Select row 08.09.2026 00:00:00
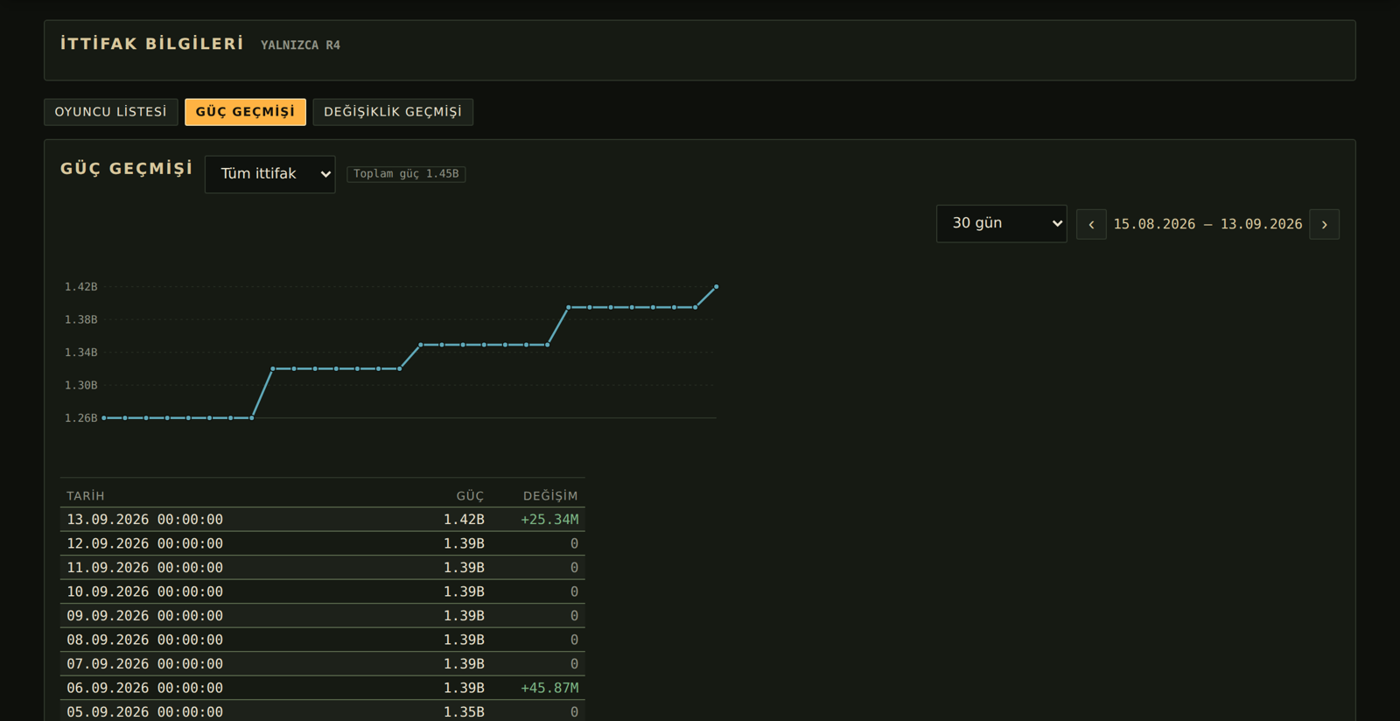Screen dimensions: 1400x721 point(322,640)
